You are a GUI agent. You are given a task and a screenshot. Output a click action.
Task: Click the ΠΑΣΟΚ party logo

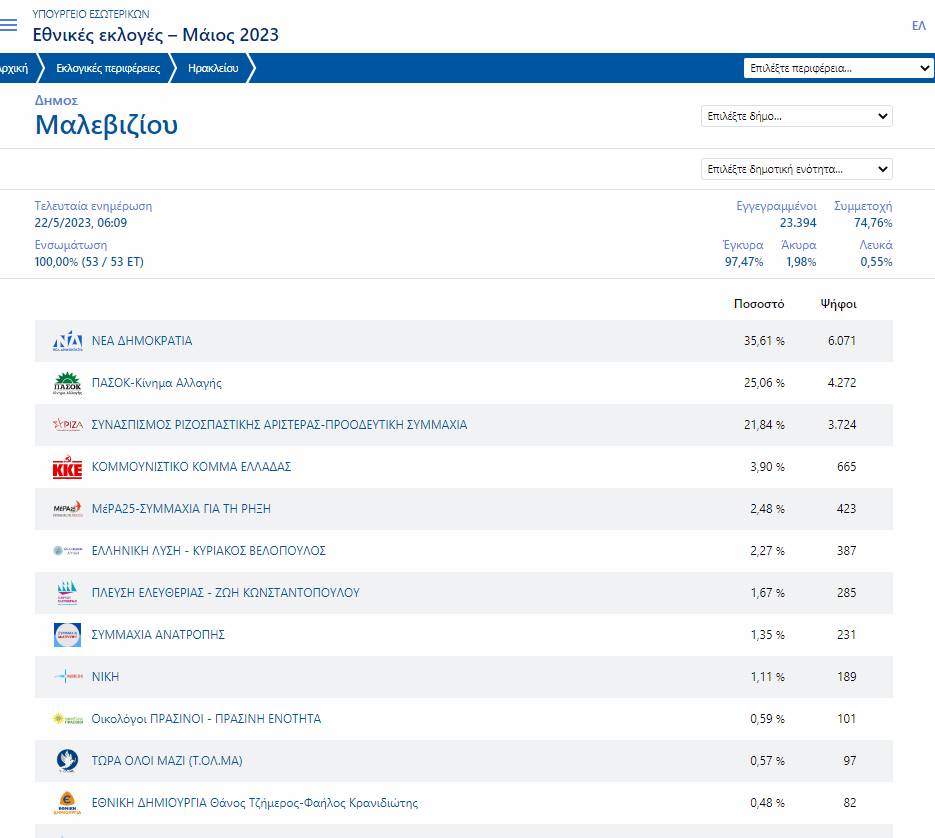point(67,384)
